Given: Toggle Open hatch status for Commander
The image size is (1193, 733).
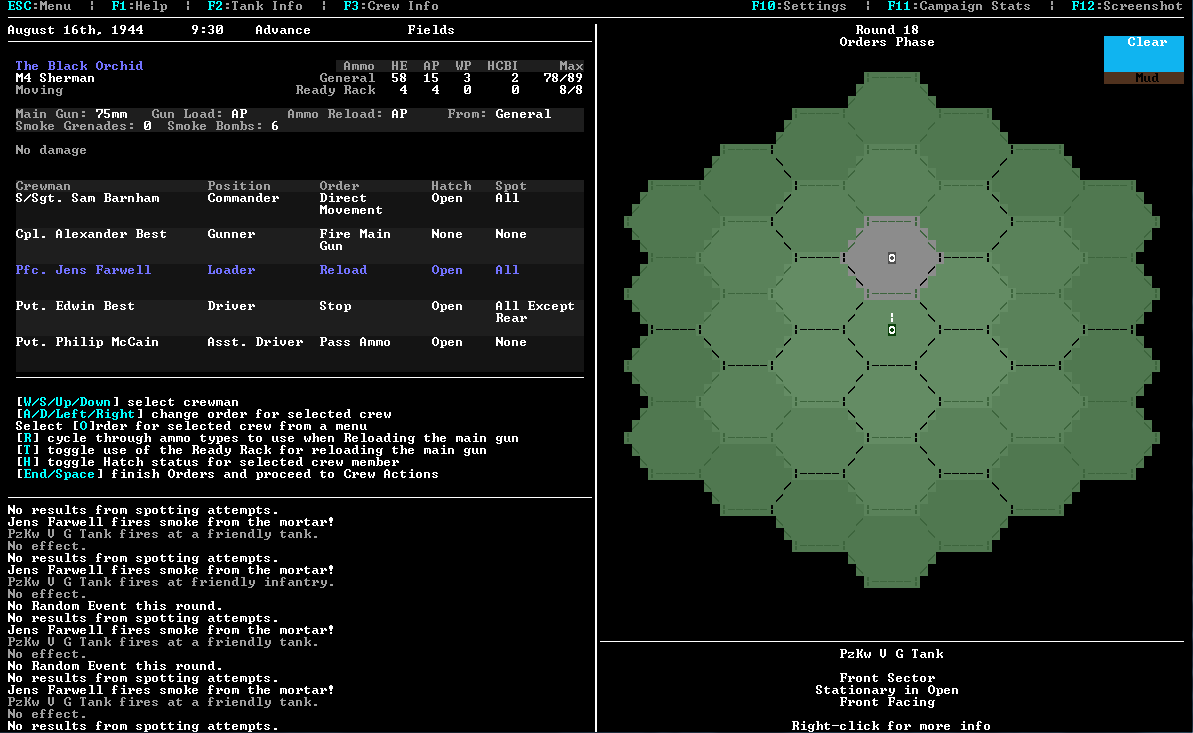Looking at the screenshot, I should pos(447,198).
